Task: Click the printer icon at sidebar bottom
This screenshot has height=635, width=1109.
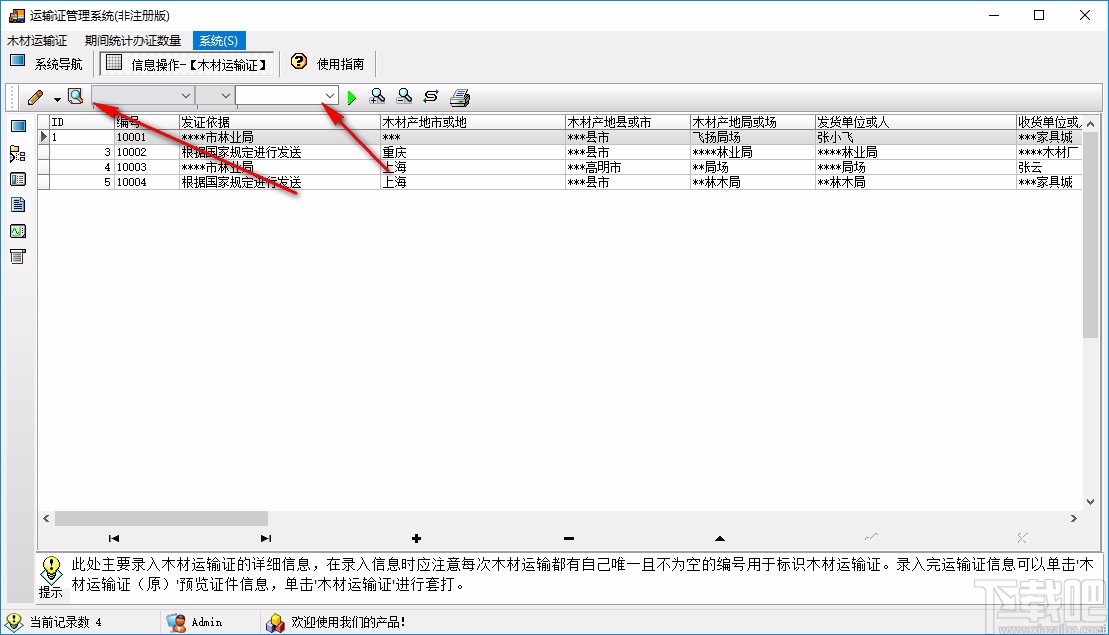Action: pyautogui.click(x=17, y=256)
